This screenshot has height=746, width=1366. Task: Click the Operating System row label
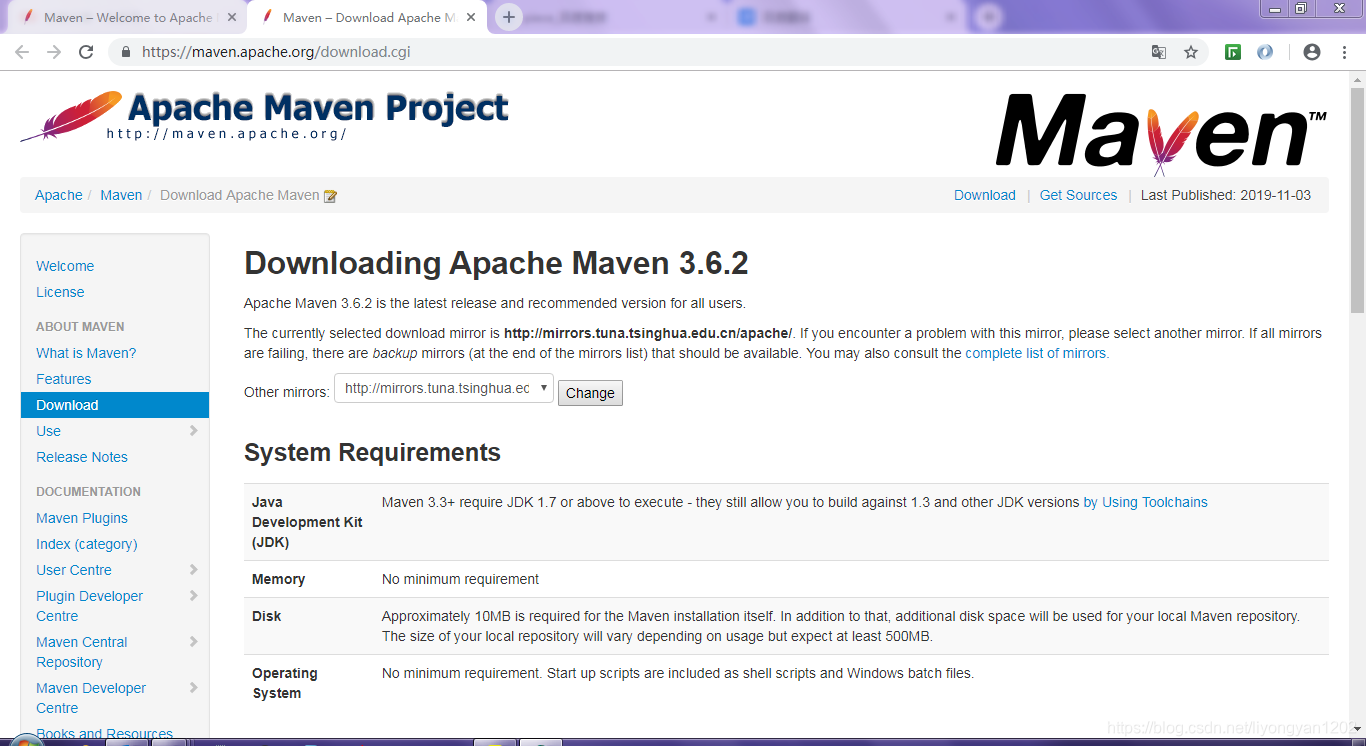[285, 683]
